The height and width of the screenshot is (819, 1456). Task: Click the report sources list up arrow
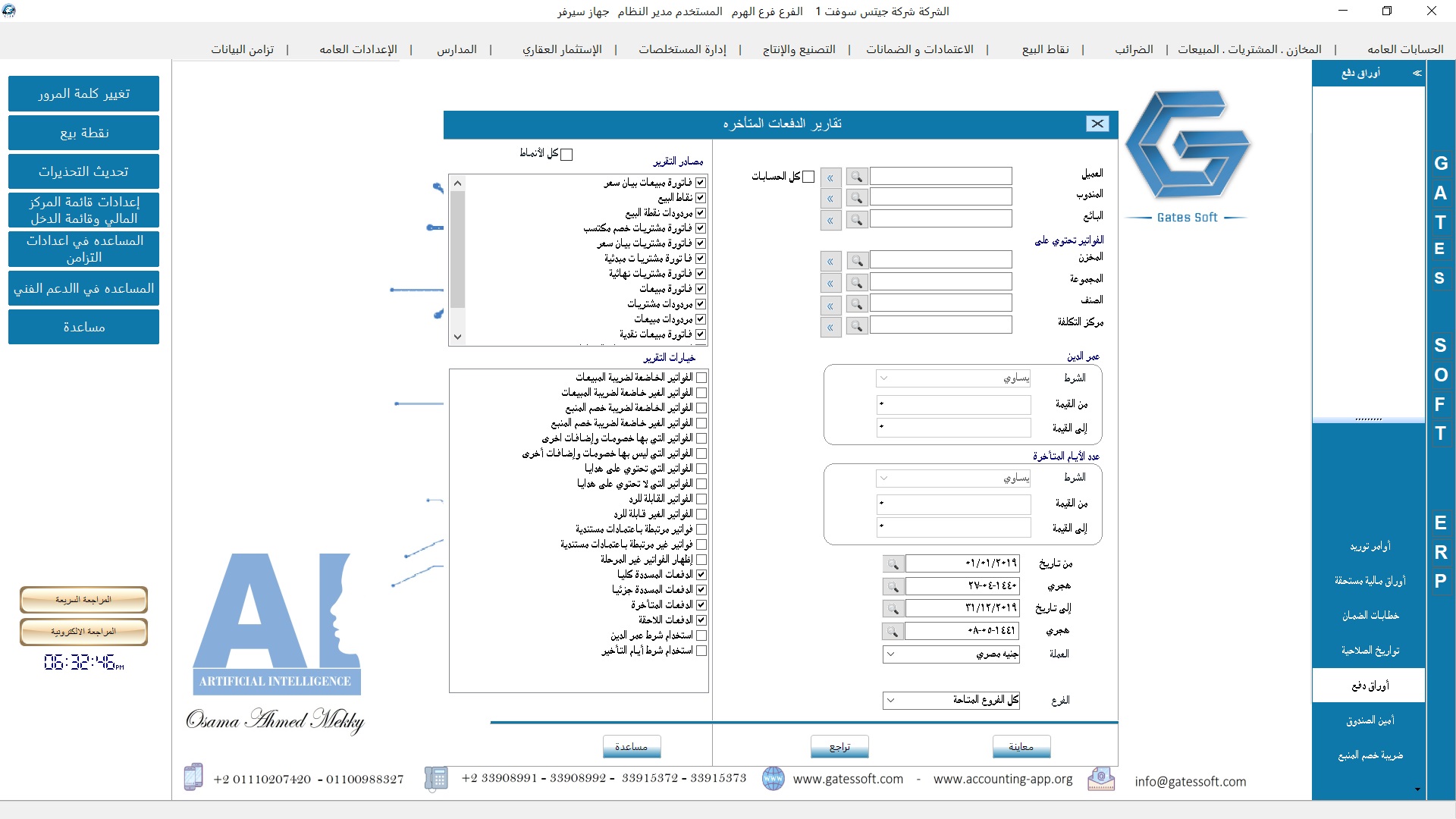457,184
